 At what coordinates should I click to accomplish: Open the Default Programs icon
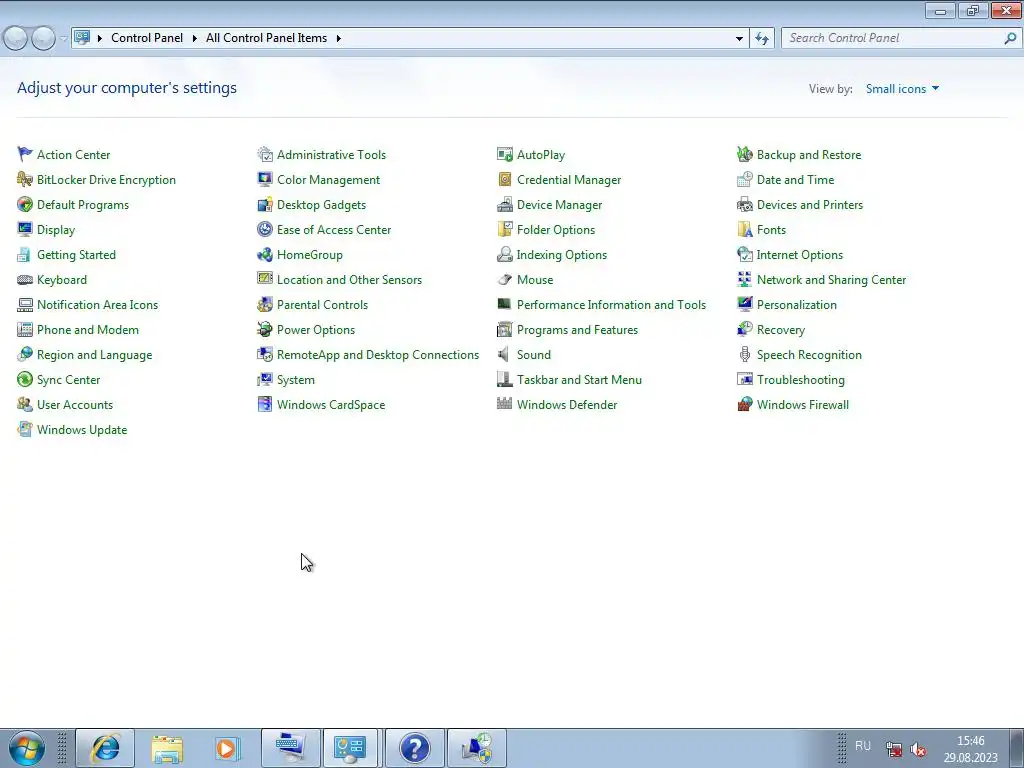(x=25, y=204)
